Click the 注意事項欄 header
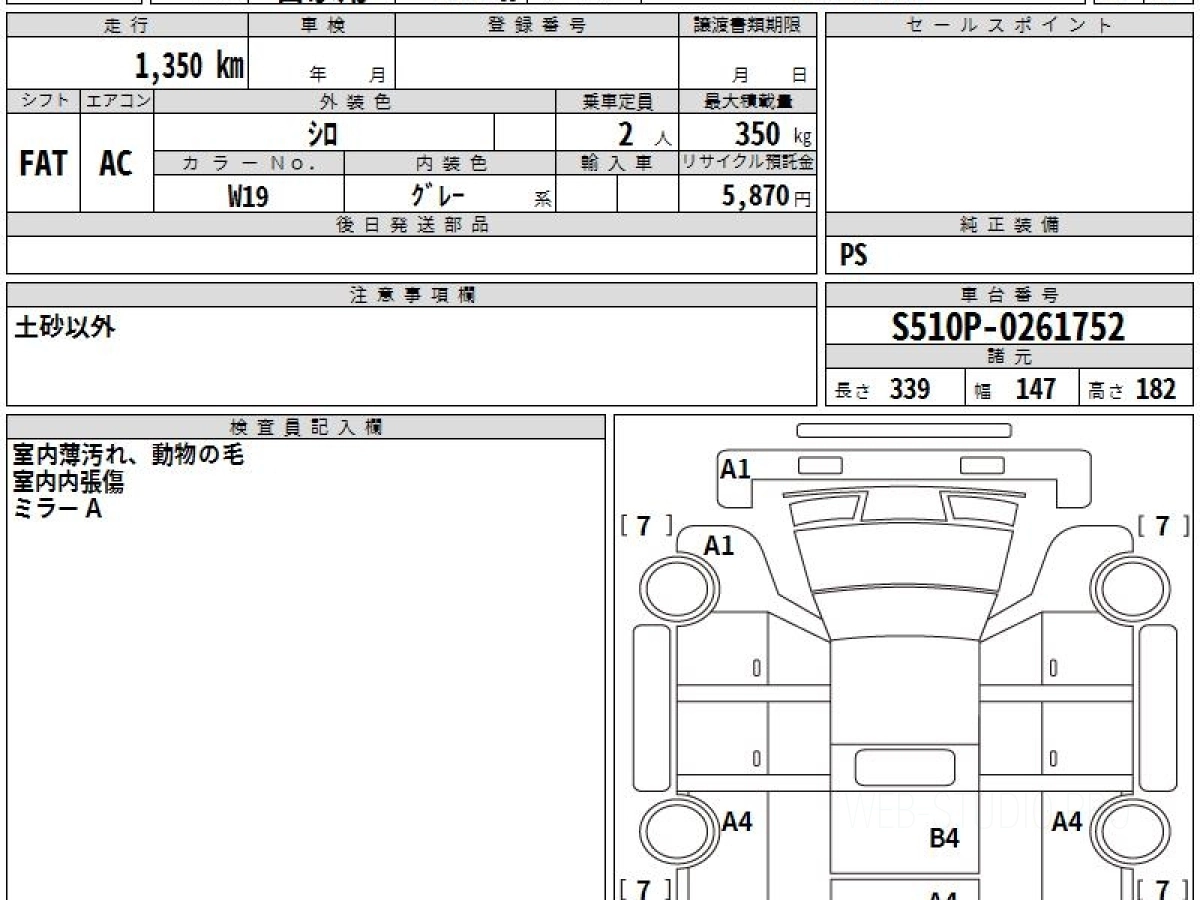This screenshot has width=1200, height=900. coord(412,295)
